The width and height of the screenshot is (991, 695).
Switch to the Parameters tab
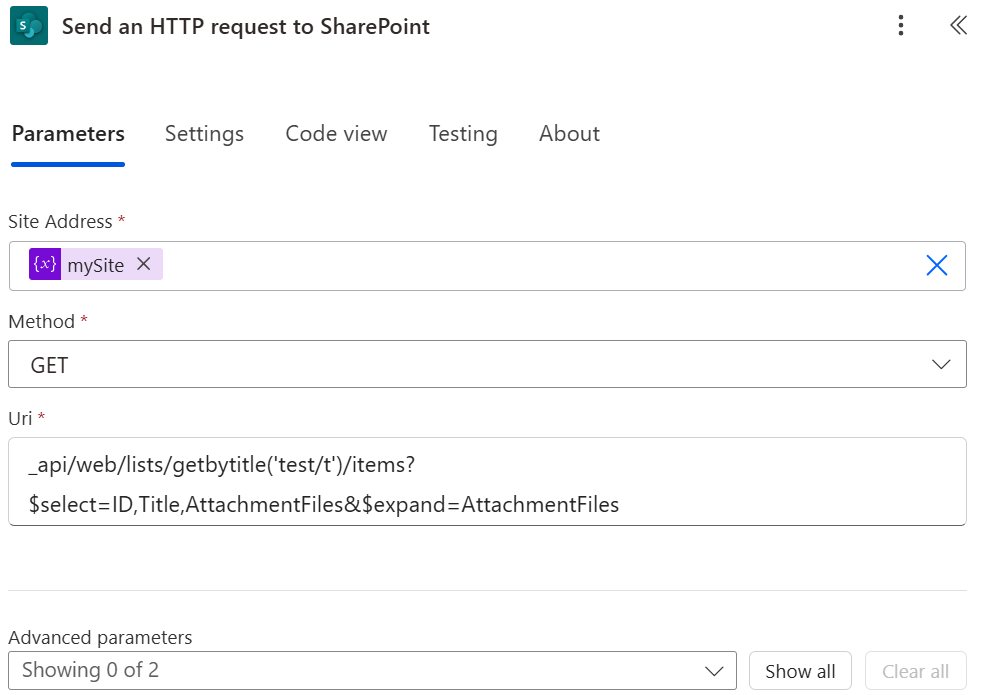[x=68, y=134]
